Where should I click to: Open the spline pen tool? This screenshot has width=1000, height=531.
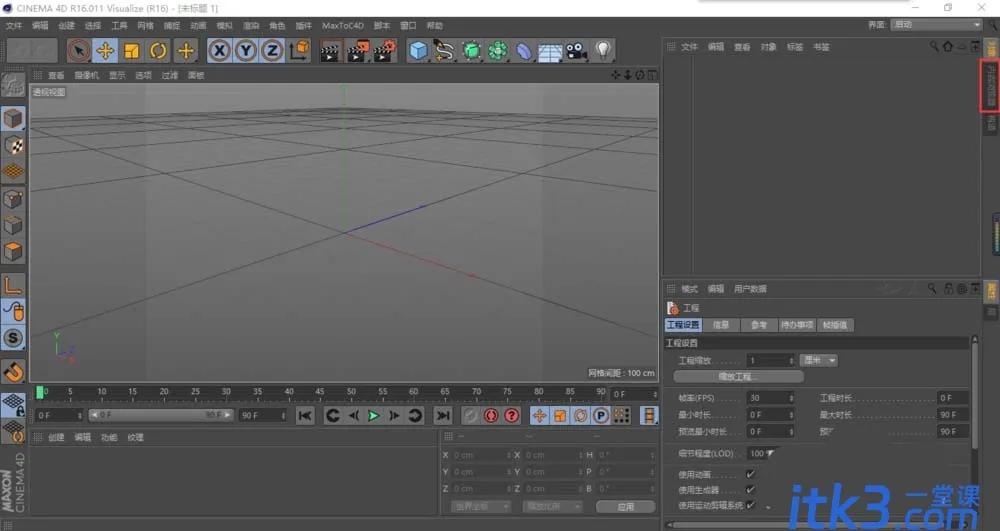pyautogui.click(x=444, y=50)
